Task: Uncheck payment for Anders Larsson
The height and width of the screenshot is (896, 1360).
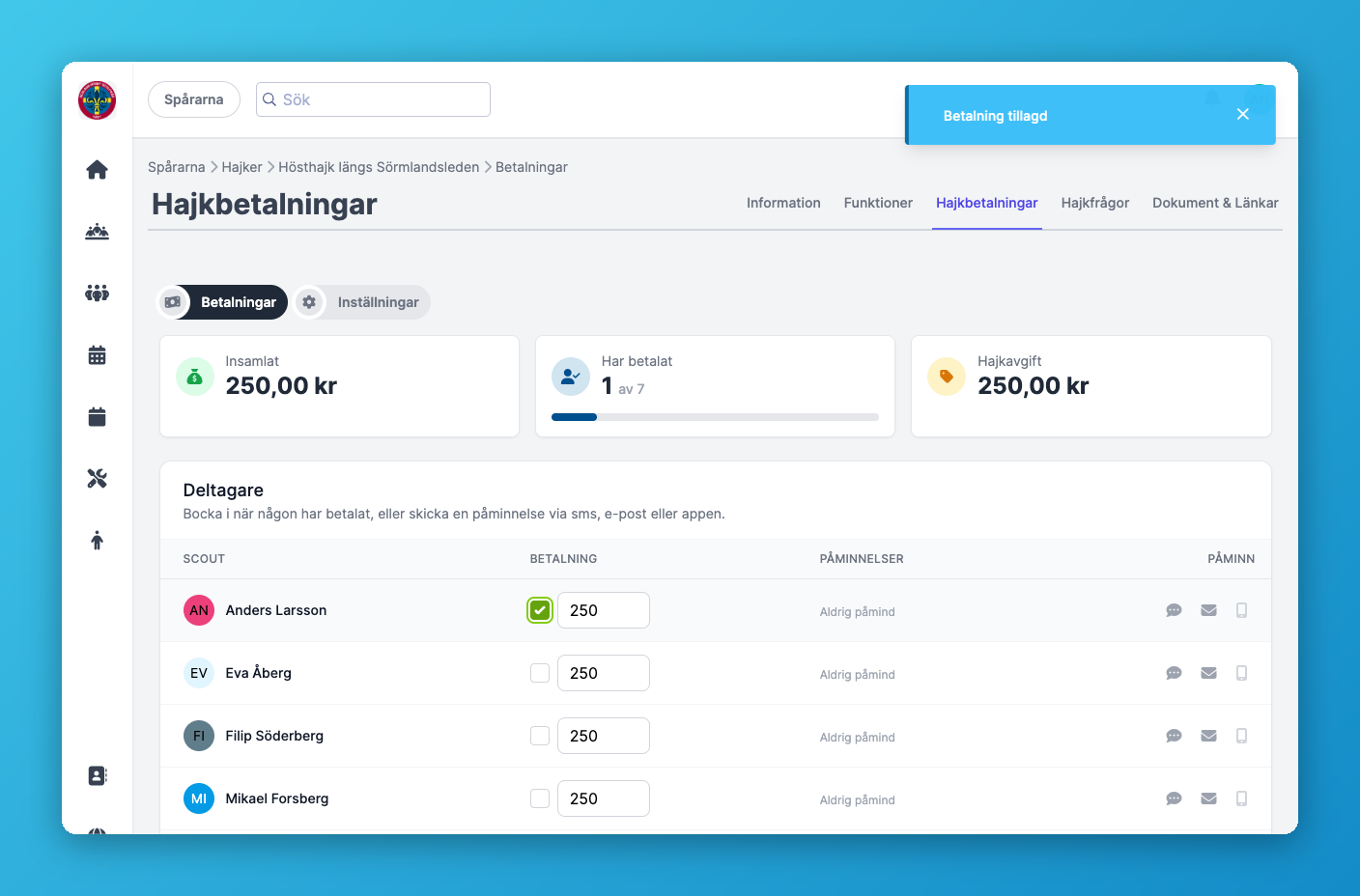Action: point(540,610)
